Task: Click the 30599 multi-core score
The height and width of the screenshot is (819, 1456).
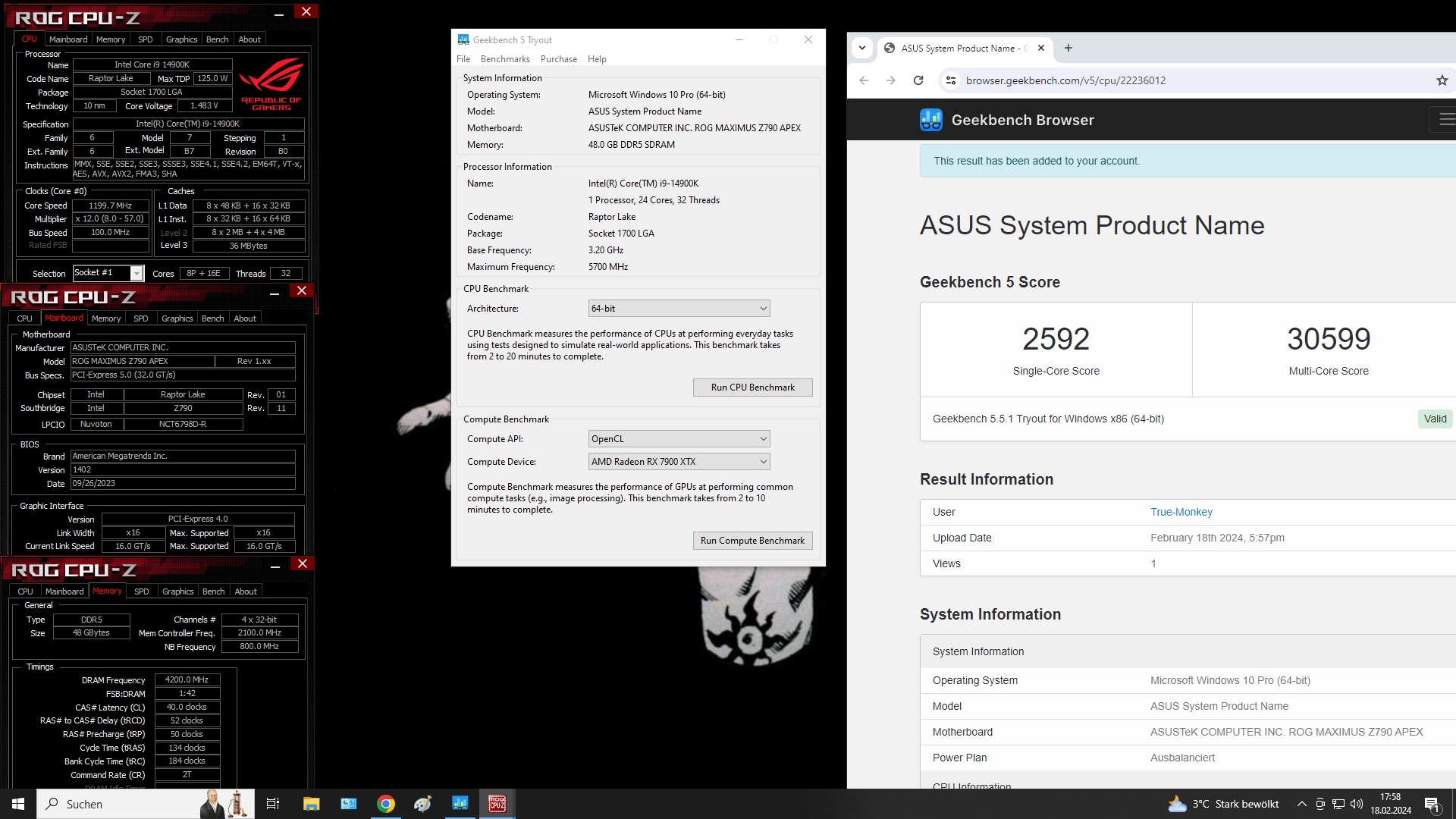Action: (1329, 339)
